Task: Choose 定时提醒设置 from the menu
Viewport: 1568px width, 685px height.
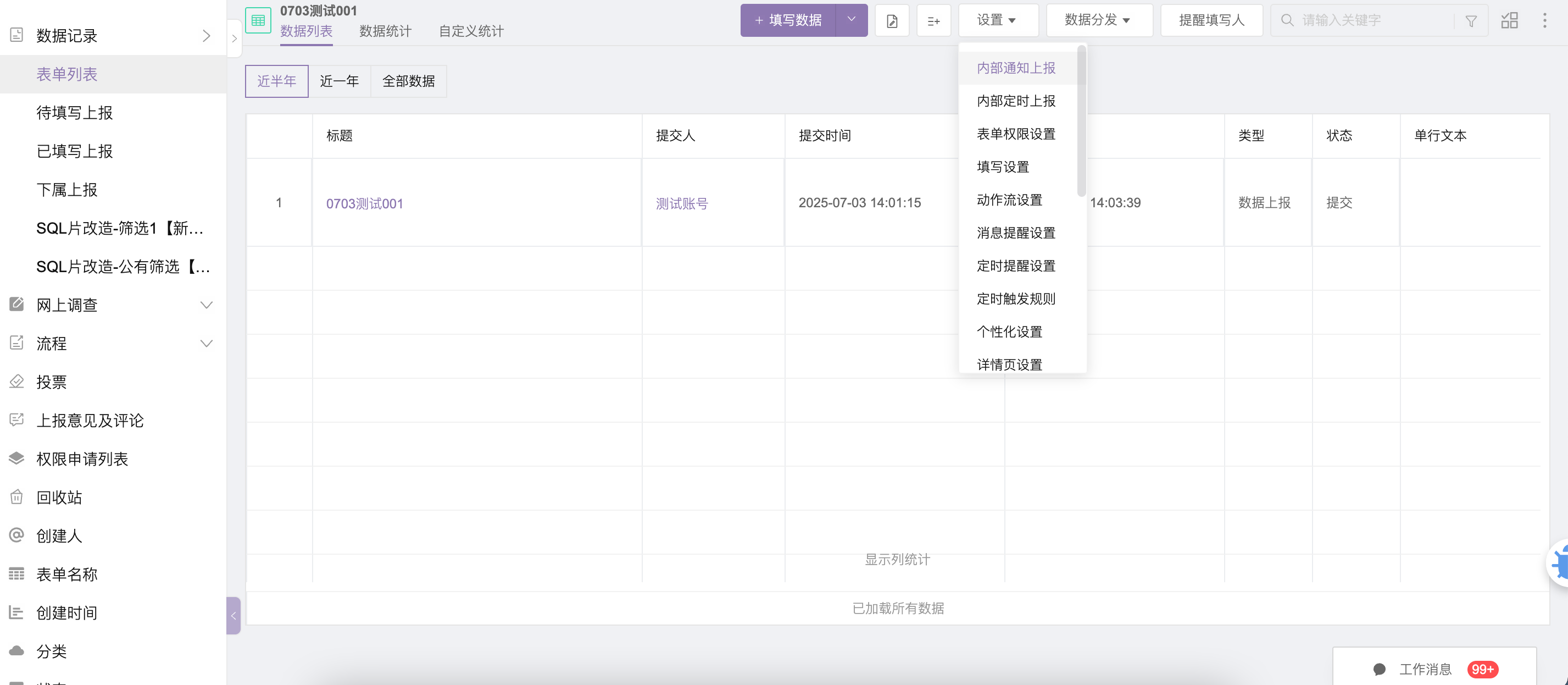Action: click(1017, 266)
